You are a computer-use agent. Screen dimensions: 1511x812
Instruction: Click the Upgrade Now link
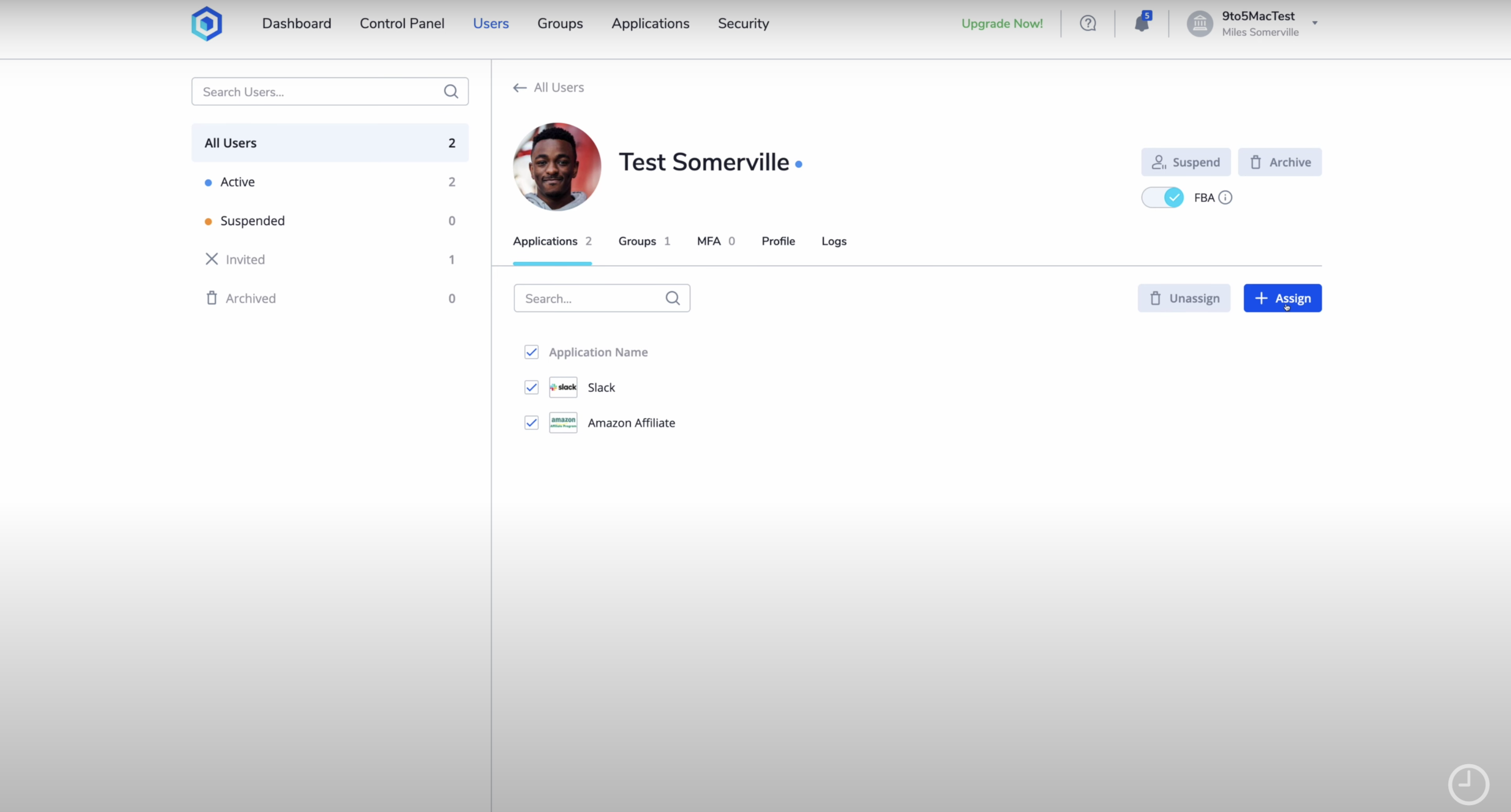click(1002, 24)
